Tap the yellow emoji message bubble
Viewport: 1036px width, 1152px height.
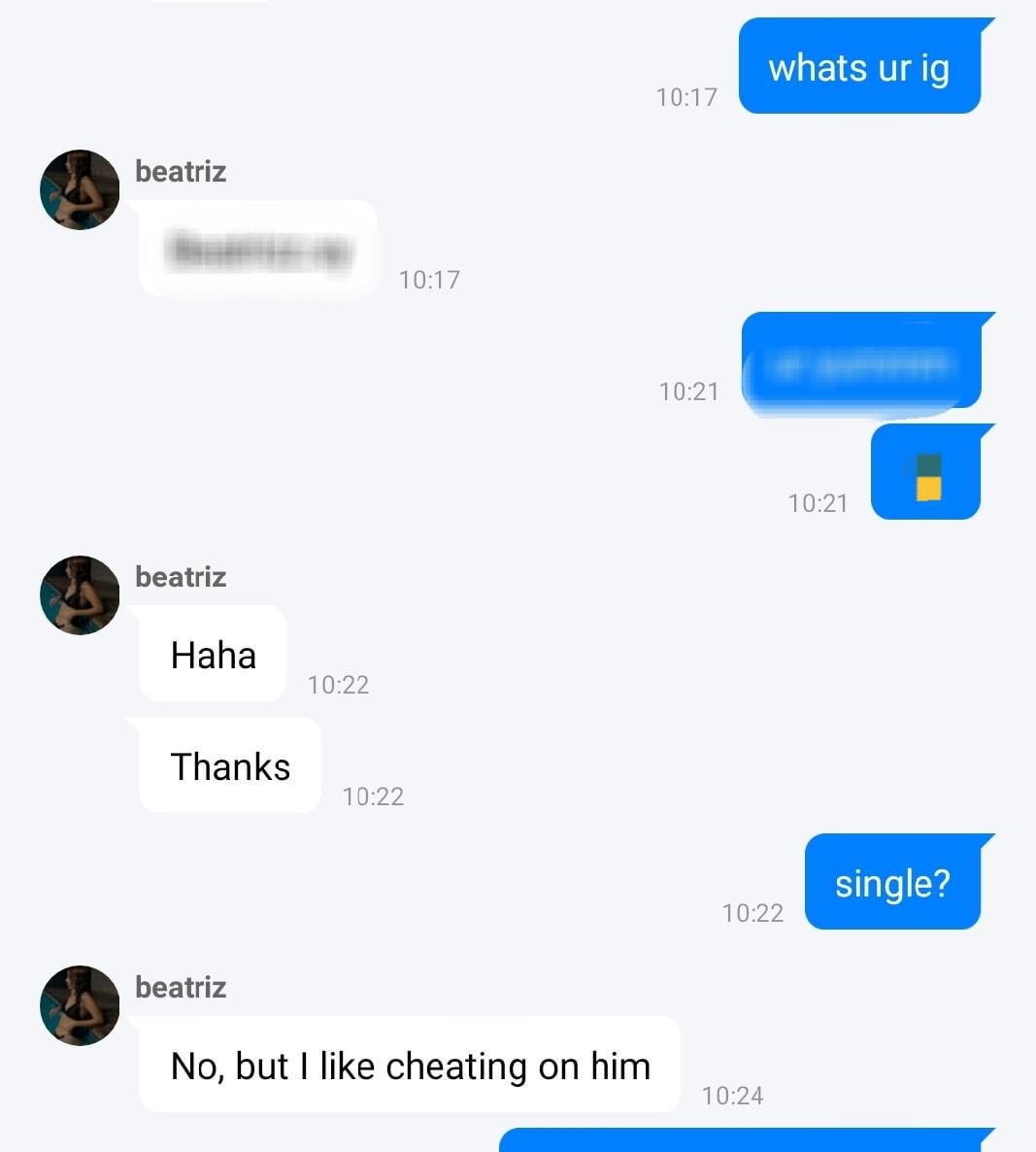926,472
